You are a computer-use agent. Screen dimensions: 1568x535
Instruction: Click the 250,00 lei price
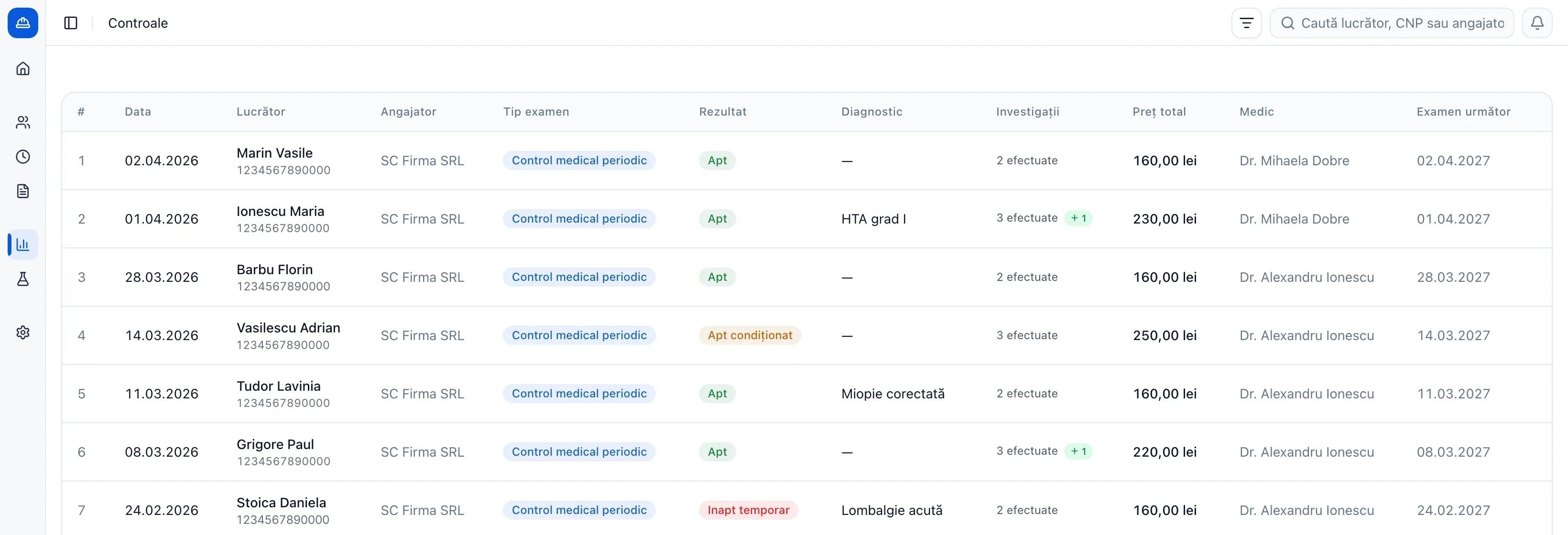click(x=1165, y=336)
